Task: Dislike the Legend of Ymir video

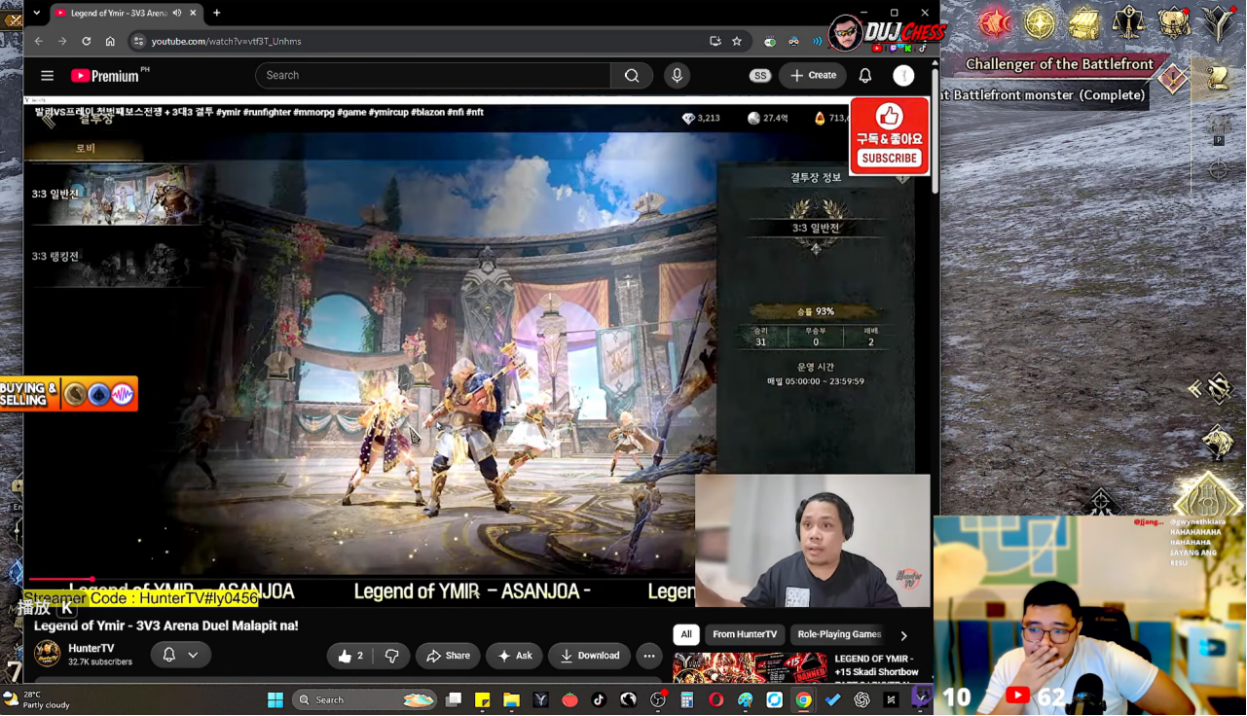Action: pos(392,656)
